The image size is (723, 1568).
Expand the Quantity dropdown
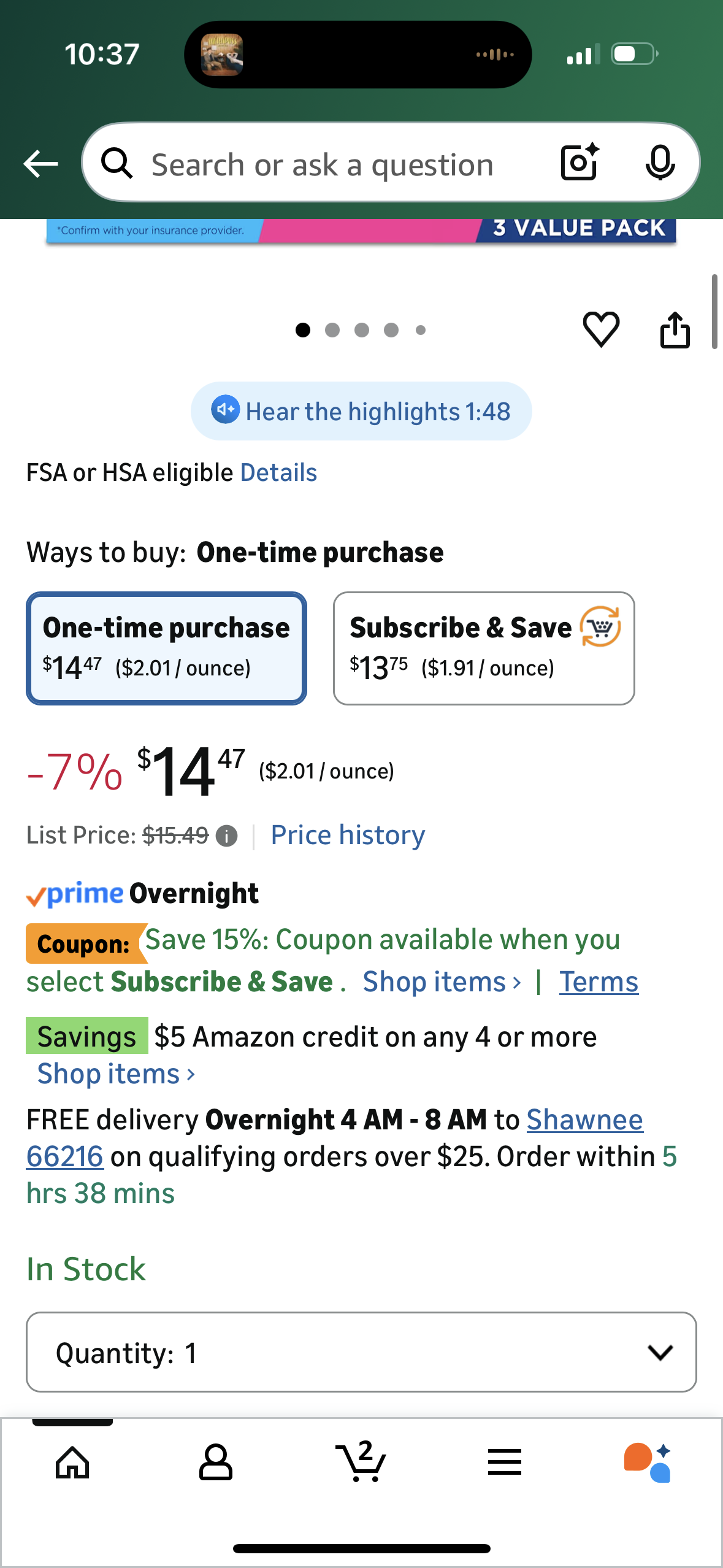tap(361, 1352)
